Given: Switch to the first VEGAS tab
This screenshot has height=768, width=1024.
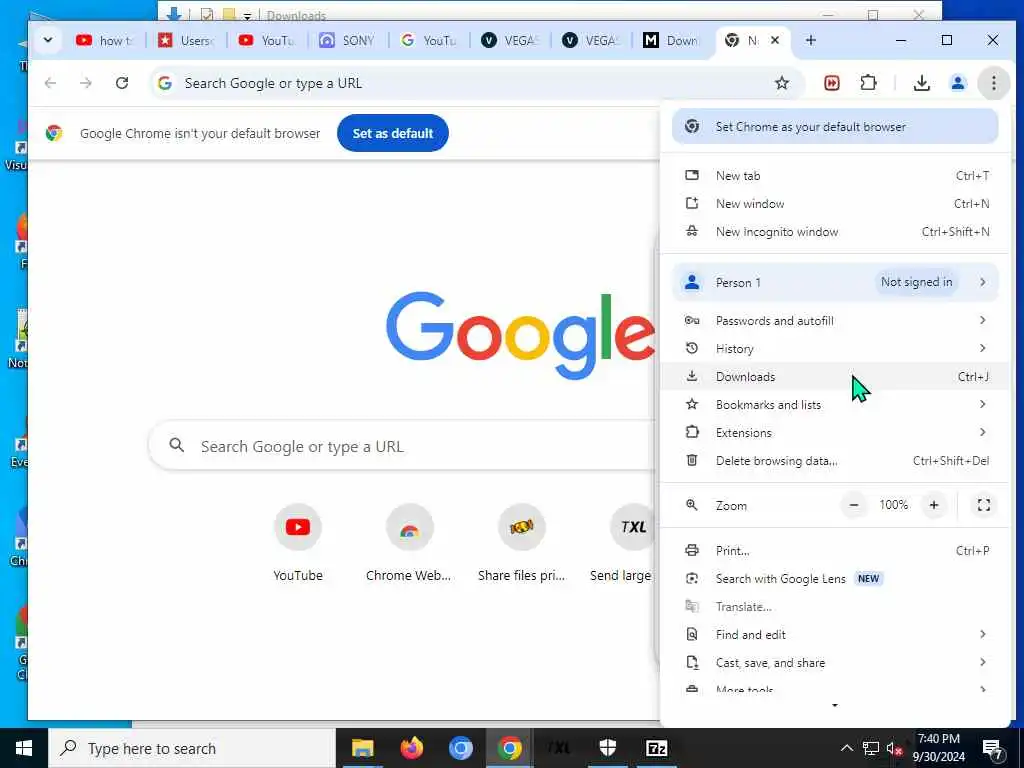Looking at the screenshot, I should tap(511, 40).
